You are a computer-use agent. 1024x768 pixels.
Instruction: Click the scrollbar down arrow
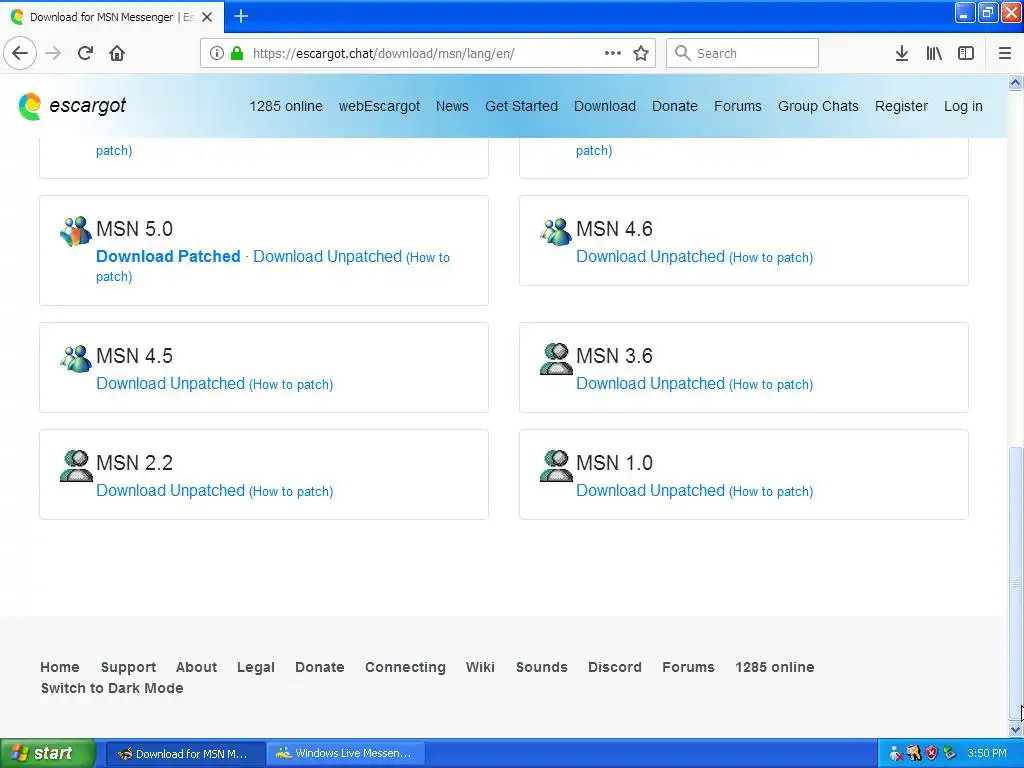coord(1015,729)
